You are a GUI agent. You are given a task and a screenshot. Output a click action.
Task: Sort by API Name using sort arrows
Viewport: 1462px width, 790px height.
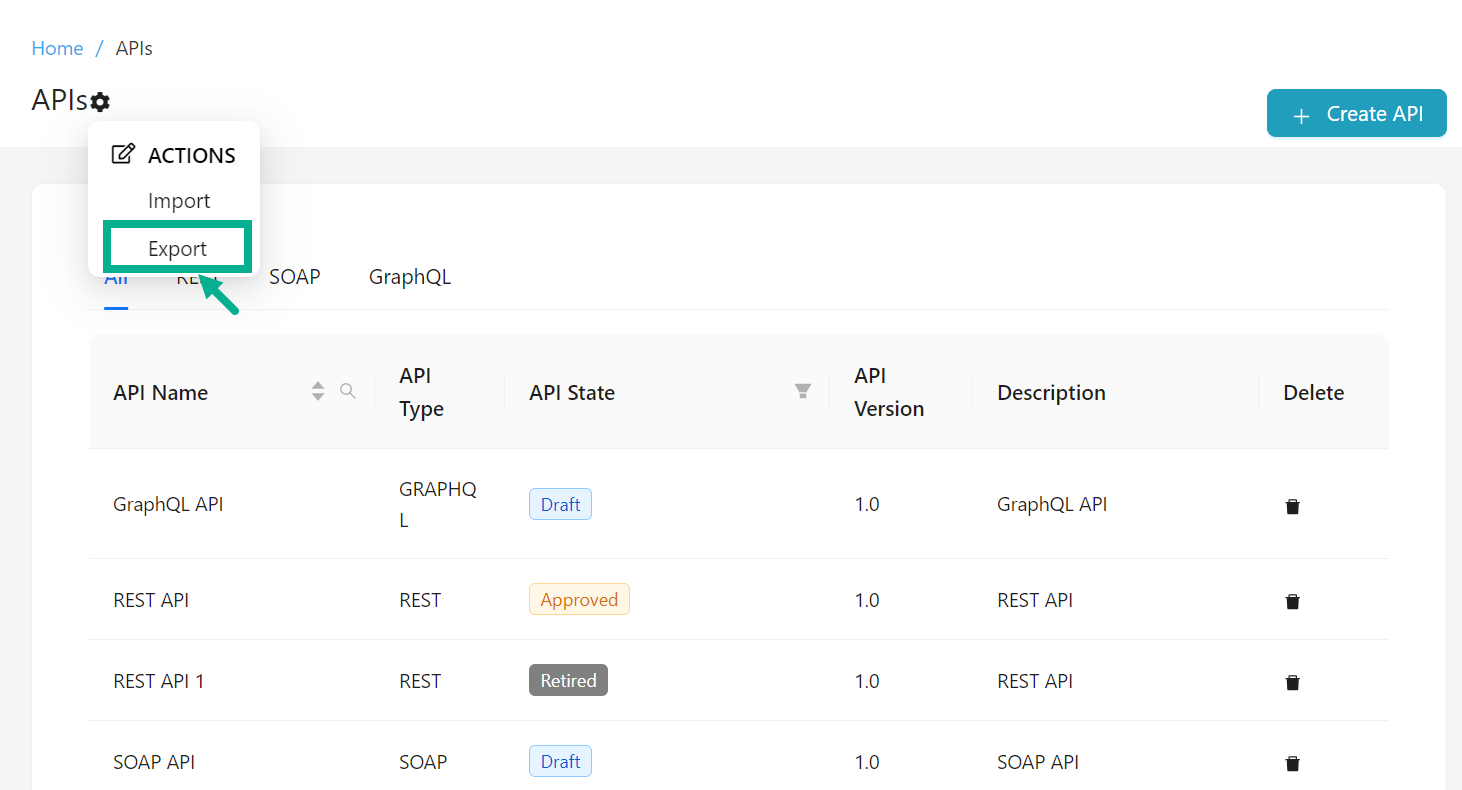click(318, 392)
